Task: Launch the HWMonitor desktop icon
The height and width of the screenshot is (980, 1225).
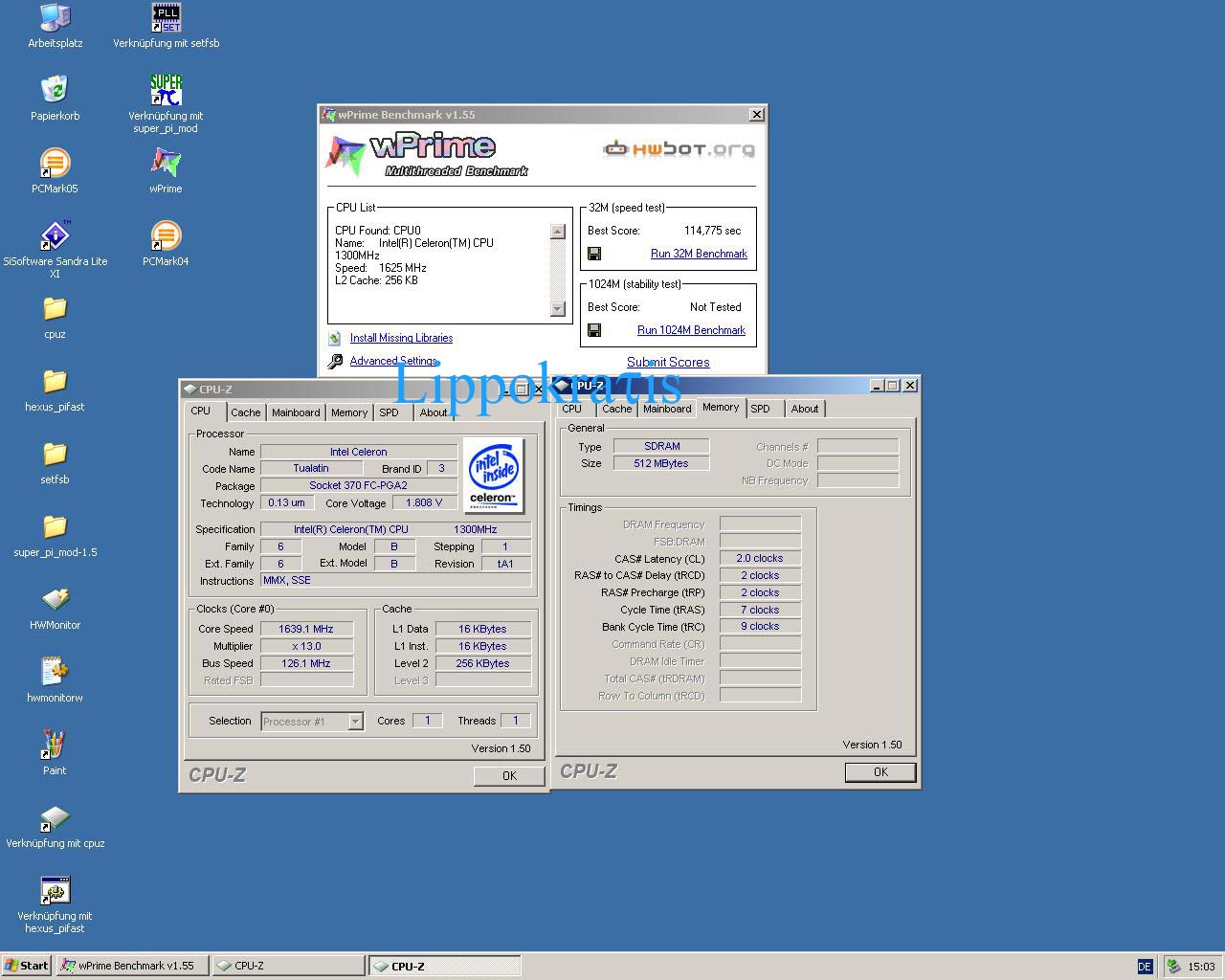Action: tap(55, 599)
